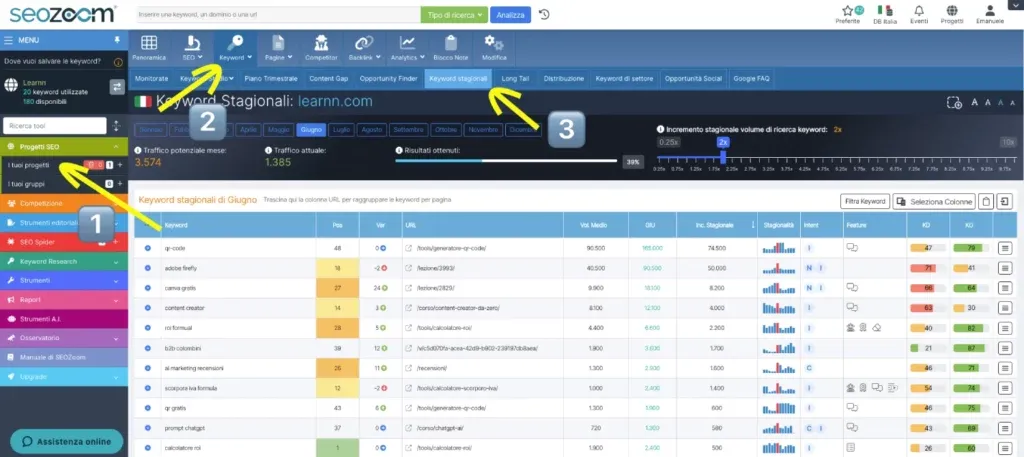Select the Agosto month filter
Screen dimensions: 1024x457
point(372,130)
